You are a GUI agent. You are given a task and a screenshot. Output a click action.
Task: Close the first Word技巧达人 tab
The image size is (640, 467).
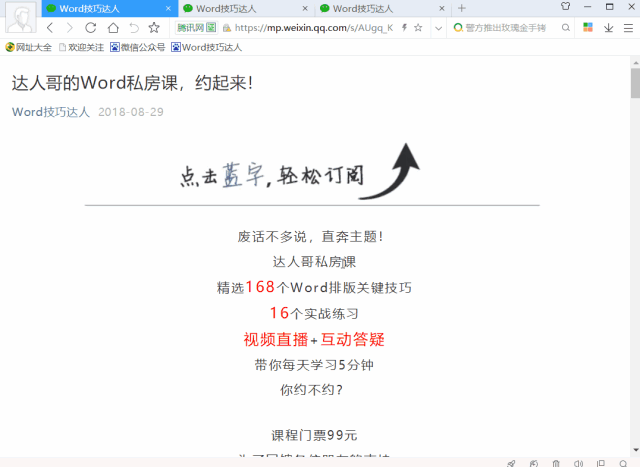point(168,9)
